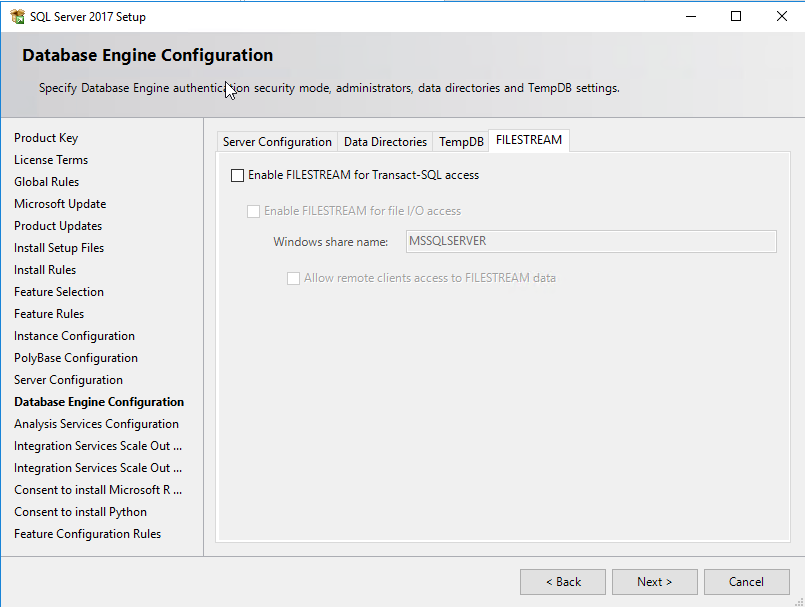Go back with the Back button
Viewport: 805px width, 607px height.
pyautogui.click(x=562, y=582)
